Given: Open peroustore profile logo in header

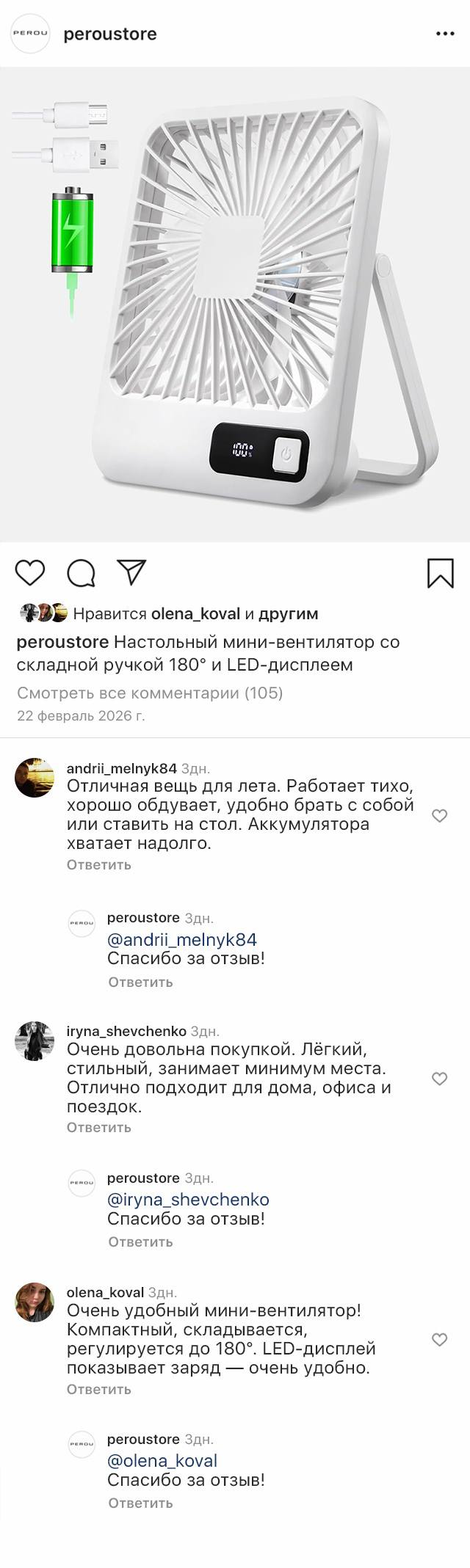Looking at the screenshot, I should (30, 34).
